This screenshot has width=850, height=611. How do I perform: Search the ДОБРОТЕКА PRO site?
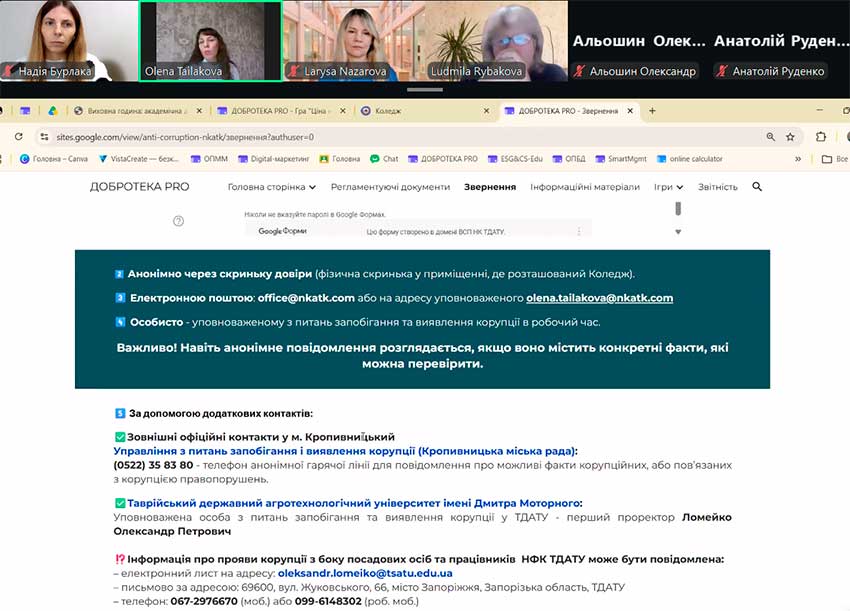[x=757, y=186]
